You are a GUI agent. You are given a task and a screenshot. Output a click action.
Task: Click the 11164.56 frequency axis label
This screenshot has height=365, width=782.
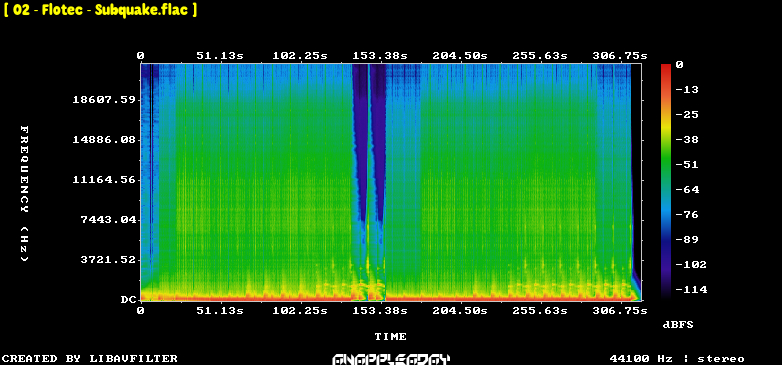pyautogui.click(x=104, y=180)
